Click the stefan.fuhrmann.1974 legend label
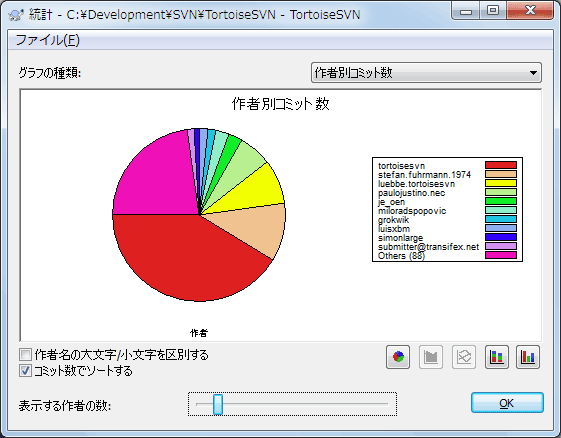This screenshot has width=561, height=438. (424, 175)
